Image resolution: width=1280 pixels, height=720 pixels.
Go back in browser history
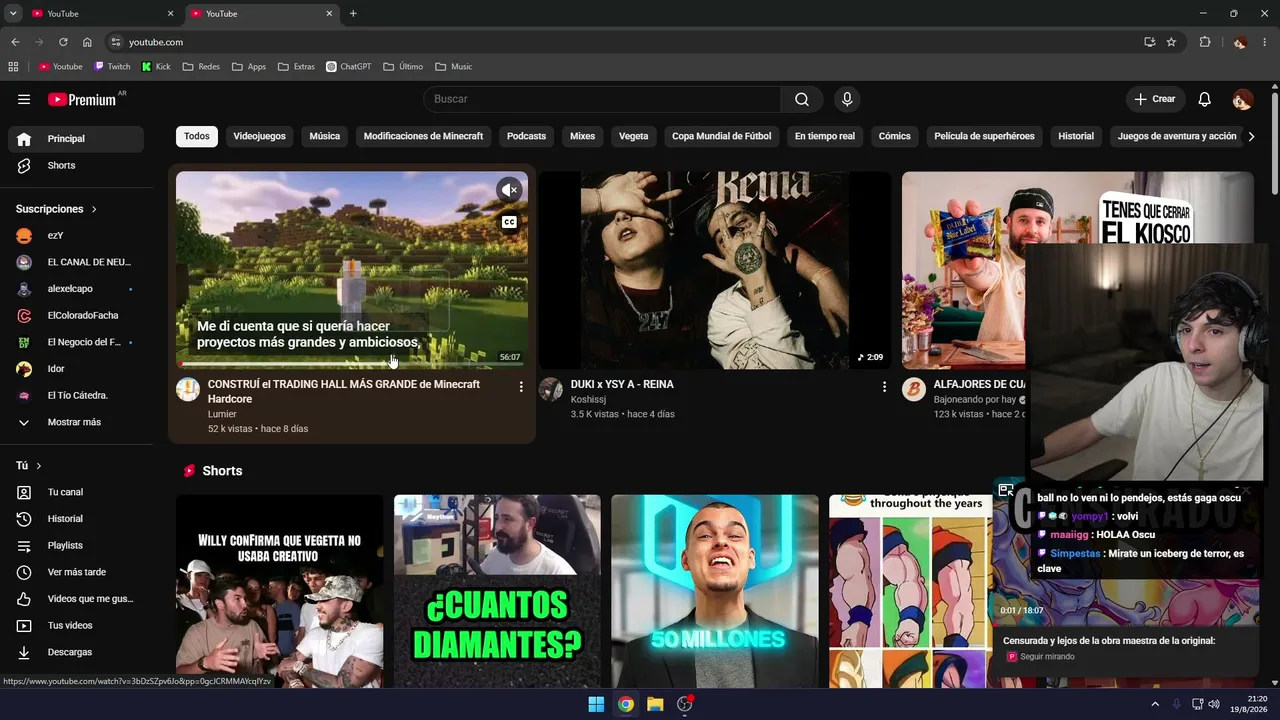click(15, 42)
